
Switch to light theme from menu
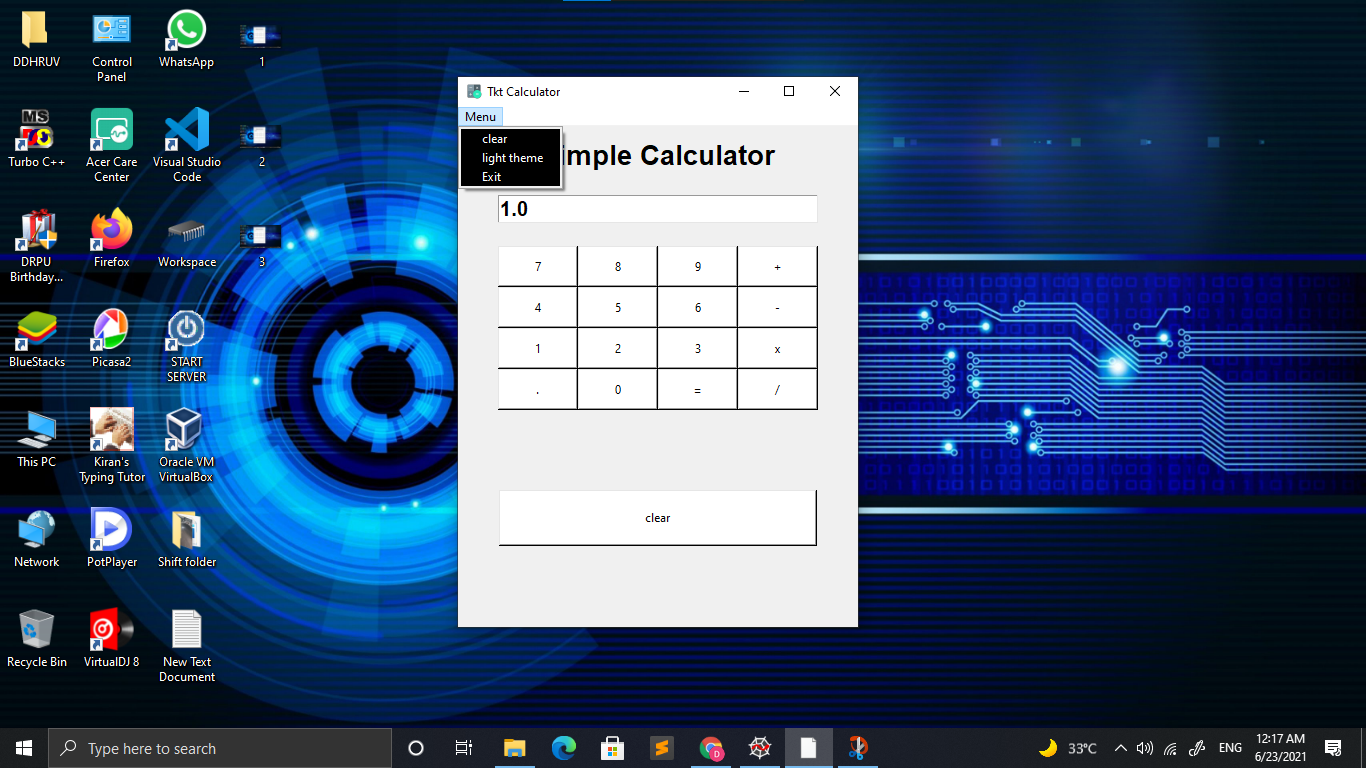pos(511,158)
